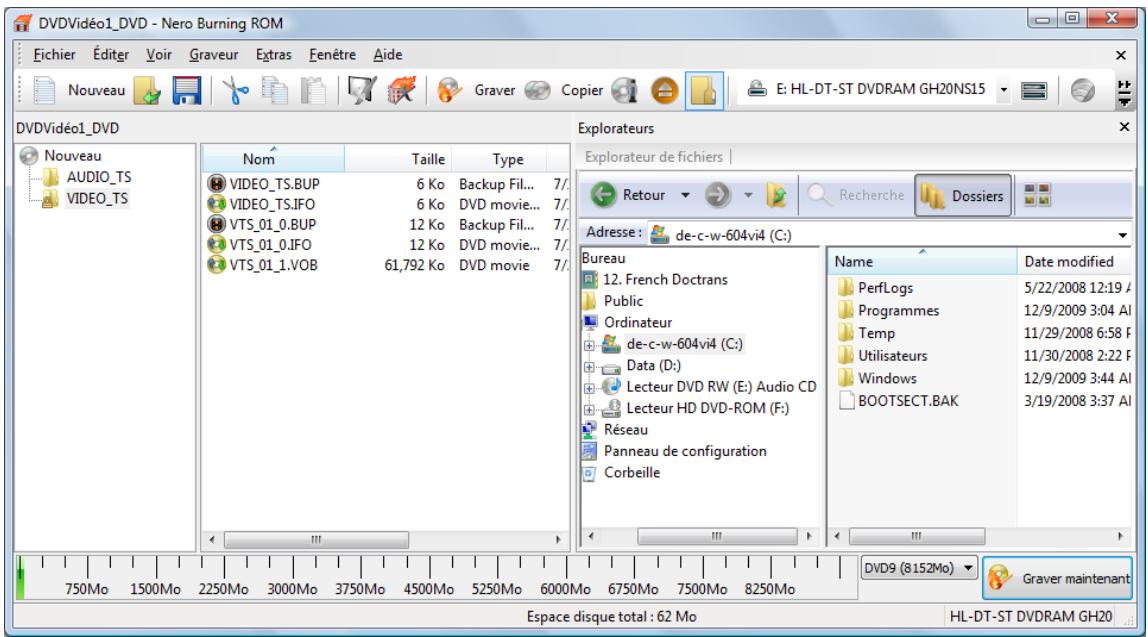Viewport: 1148px width, 637px height.
Task: Open the Adresse path dropdown
Action: tap(1122, 235)
